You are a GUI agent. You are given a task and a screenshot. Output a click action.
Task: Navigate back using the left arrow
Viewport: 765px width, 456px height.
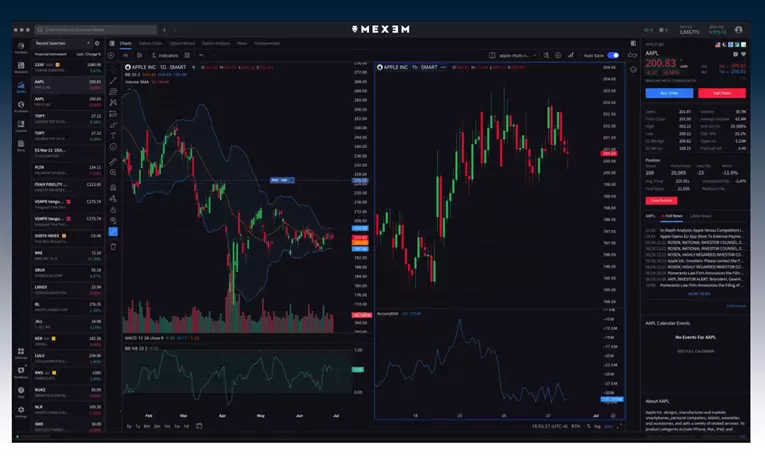(x=164, y=30)
